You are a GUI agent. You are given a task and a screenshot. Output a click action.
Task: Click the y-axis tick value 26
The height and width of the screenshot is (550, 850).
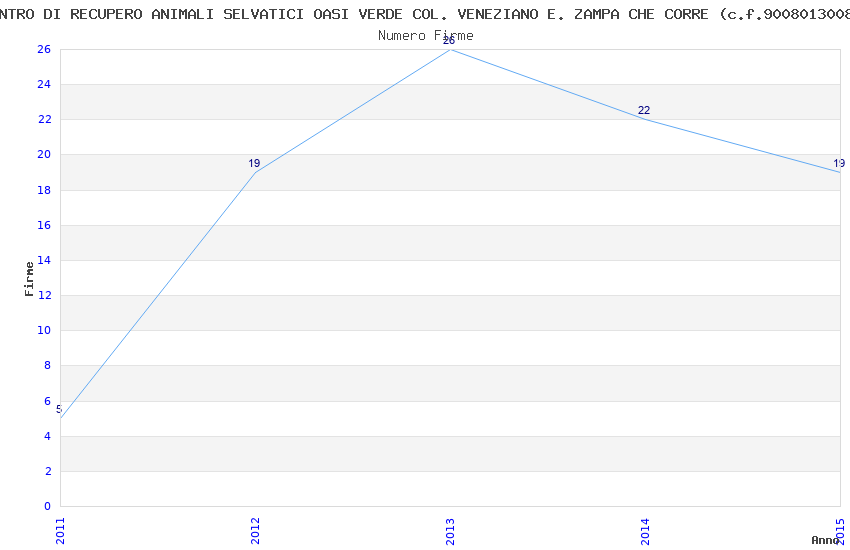click(x=44, y=49)
